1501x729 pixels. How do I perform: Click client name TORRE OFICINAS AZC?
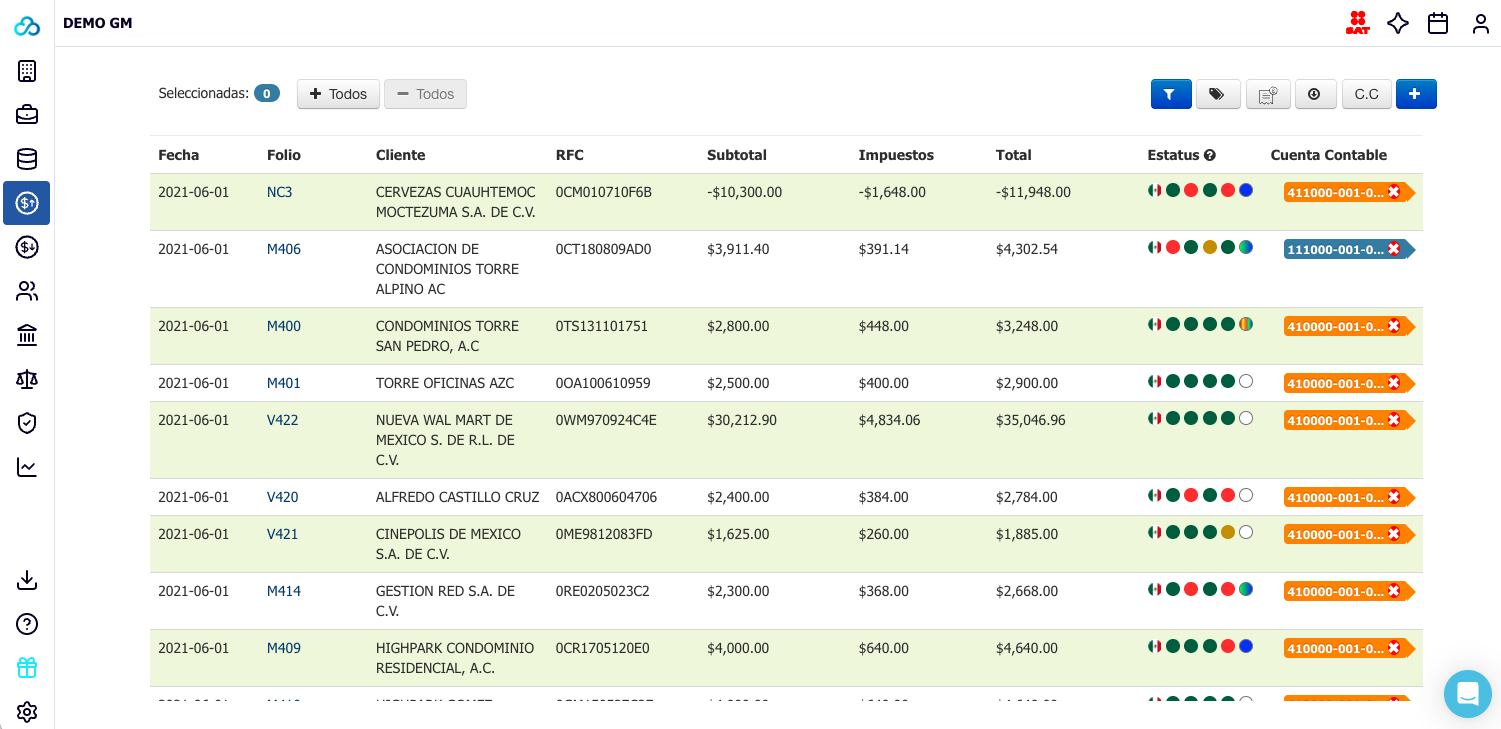coord(444,383)
